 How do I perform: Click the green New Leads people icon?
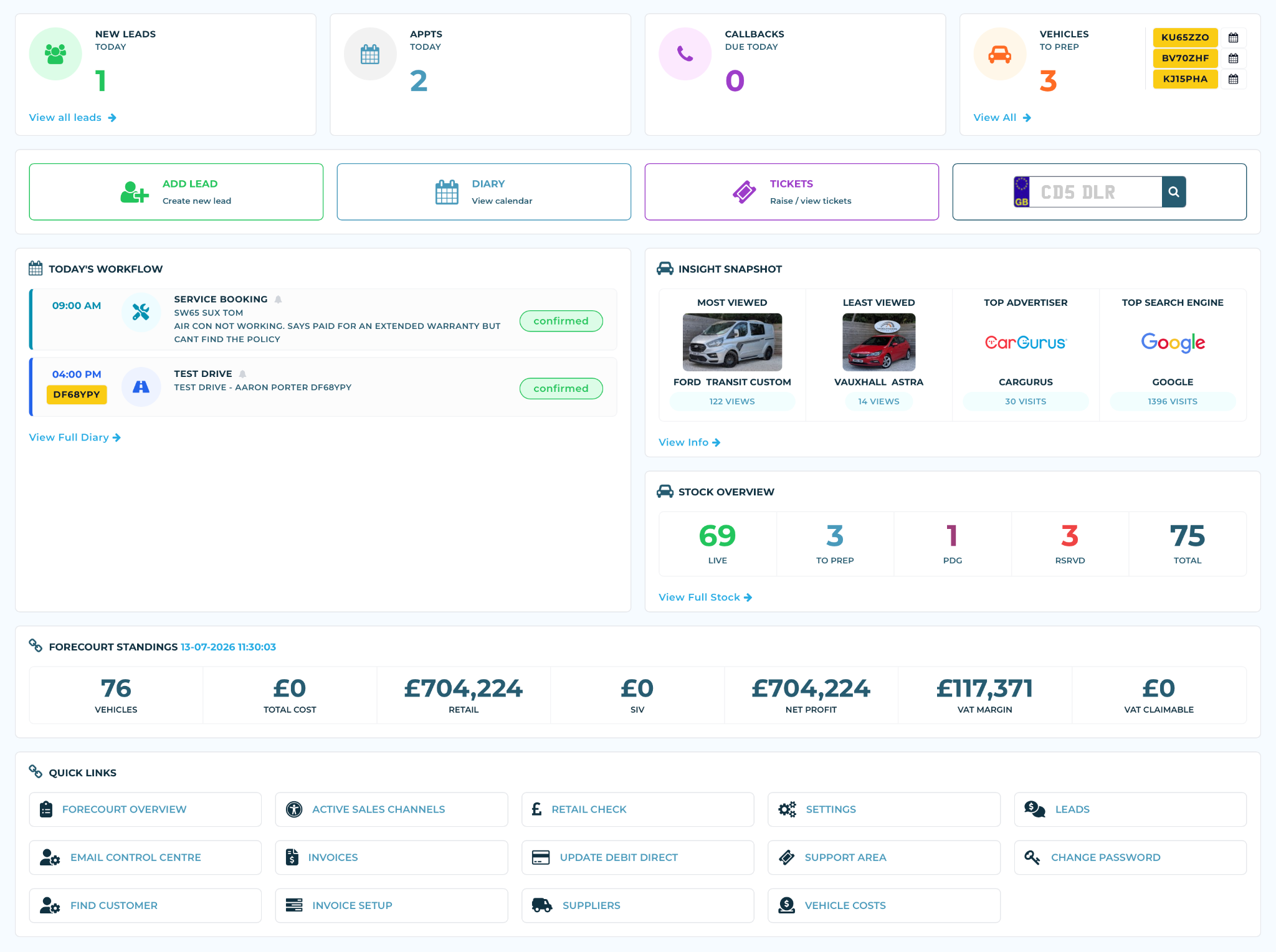(55, 54)
